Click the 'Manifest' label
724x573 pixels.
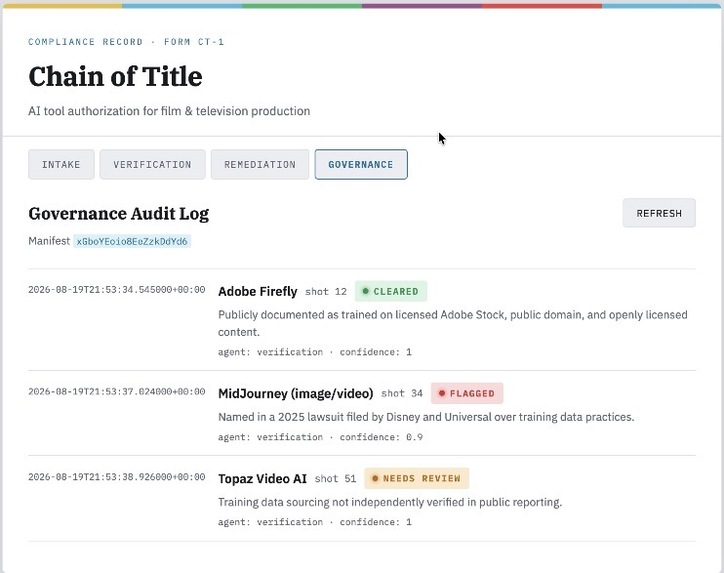(49, 241)
